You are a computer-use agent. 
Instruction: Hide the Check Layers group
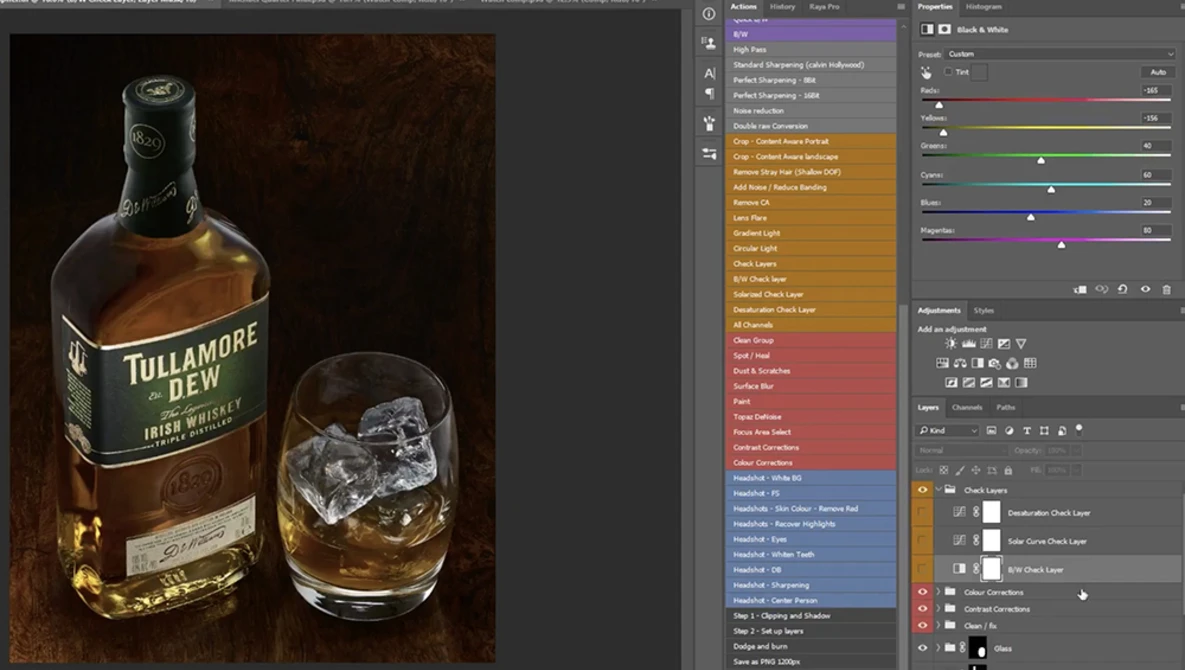pyautogui.click(x=922, y=490)
